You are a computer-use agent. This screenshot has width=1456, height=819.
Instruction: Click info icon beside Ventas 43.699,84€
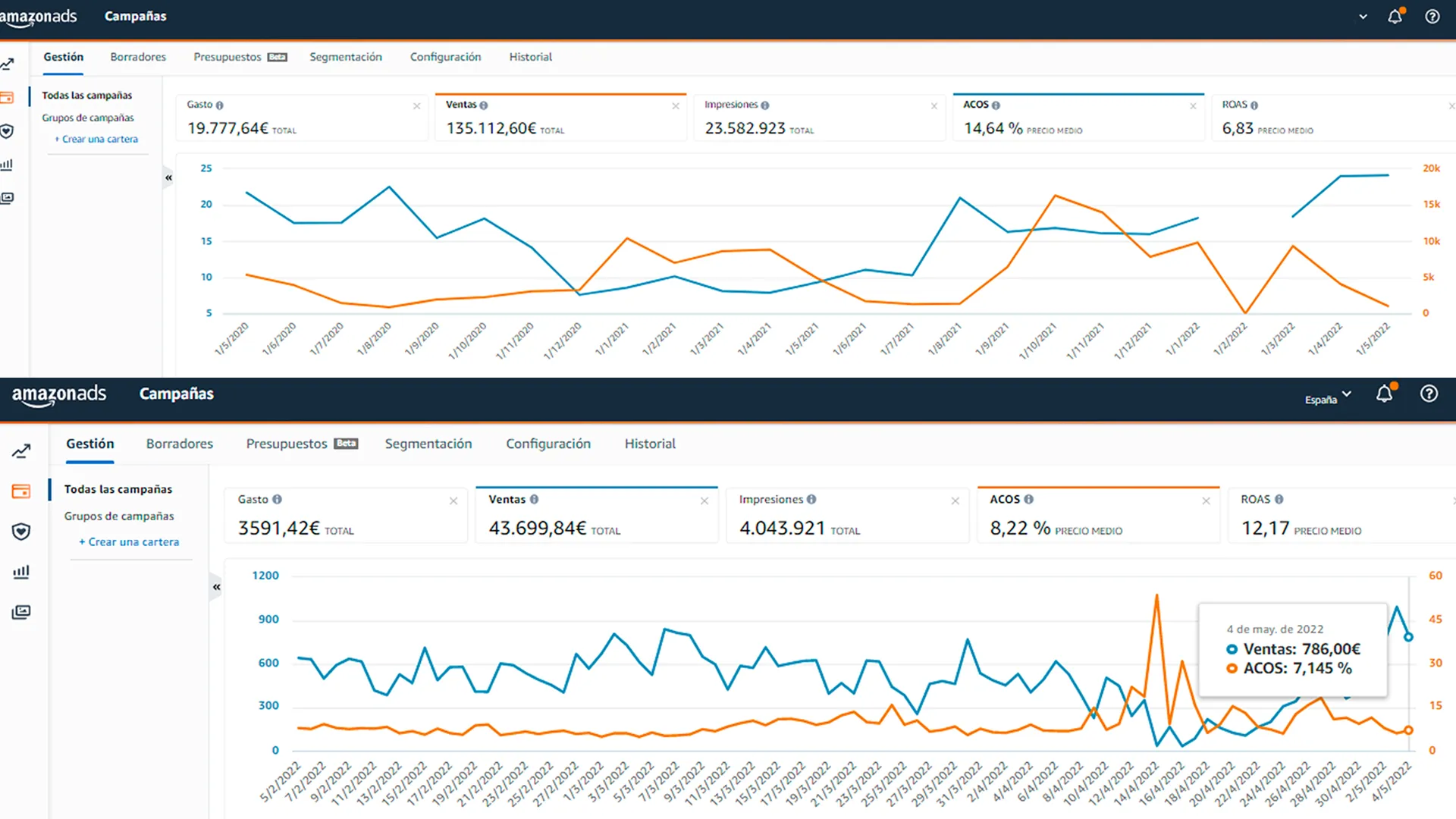coord(534,500)
